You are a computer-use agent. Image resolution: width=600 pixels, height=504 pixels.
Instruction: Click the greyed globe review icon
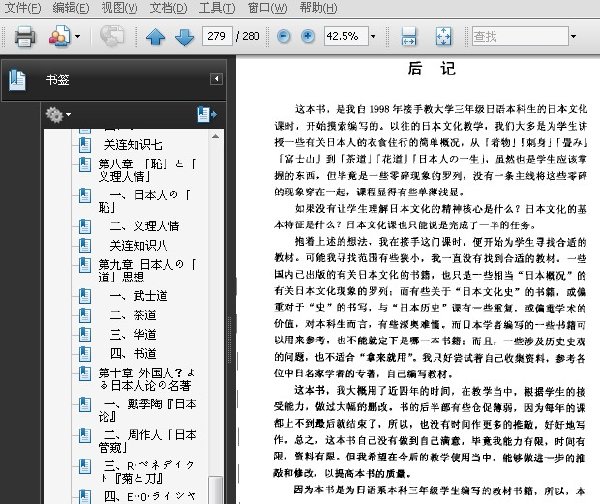click(x=112, y=36)
